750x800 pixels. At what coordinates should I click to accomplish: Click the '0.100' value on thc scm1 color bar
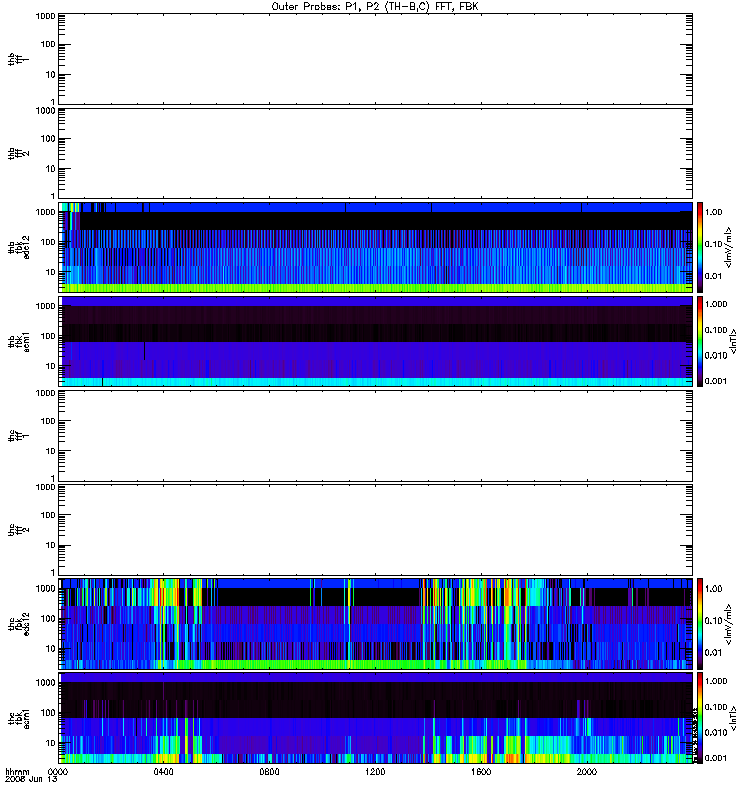pyautogui.click(x=716, y=707)
